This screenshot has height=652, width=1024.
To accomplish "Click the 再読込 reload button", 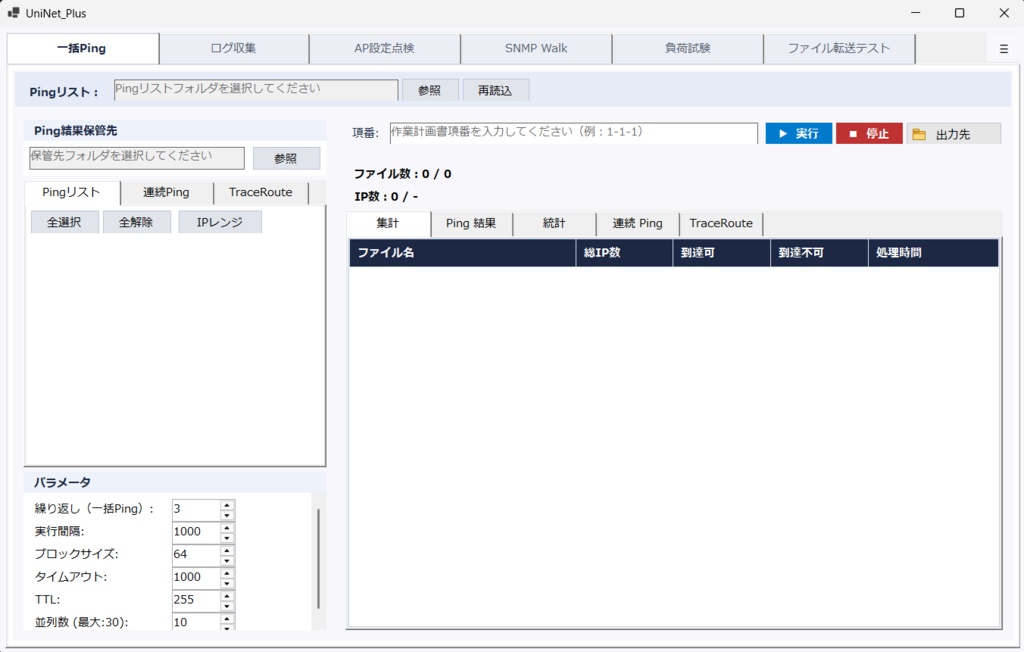I will tap(495, 90).
